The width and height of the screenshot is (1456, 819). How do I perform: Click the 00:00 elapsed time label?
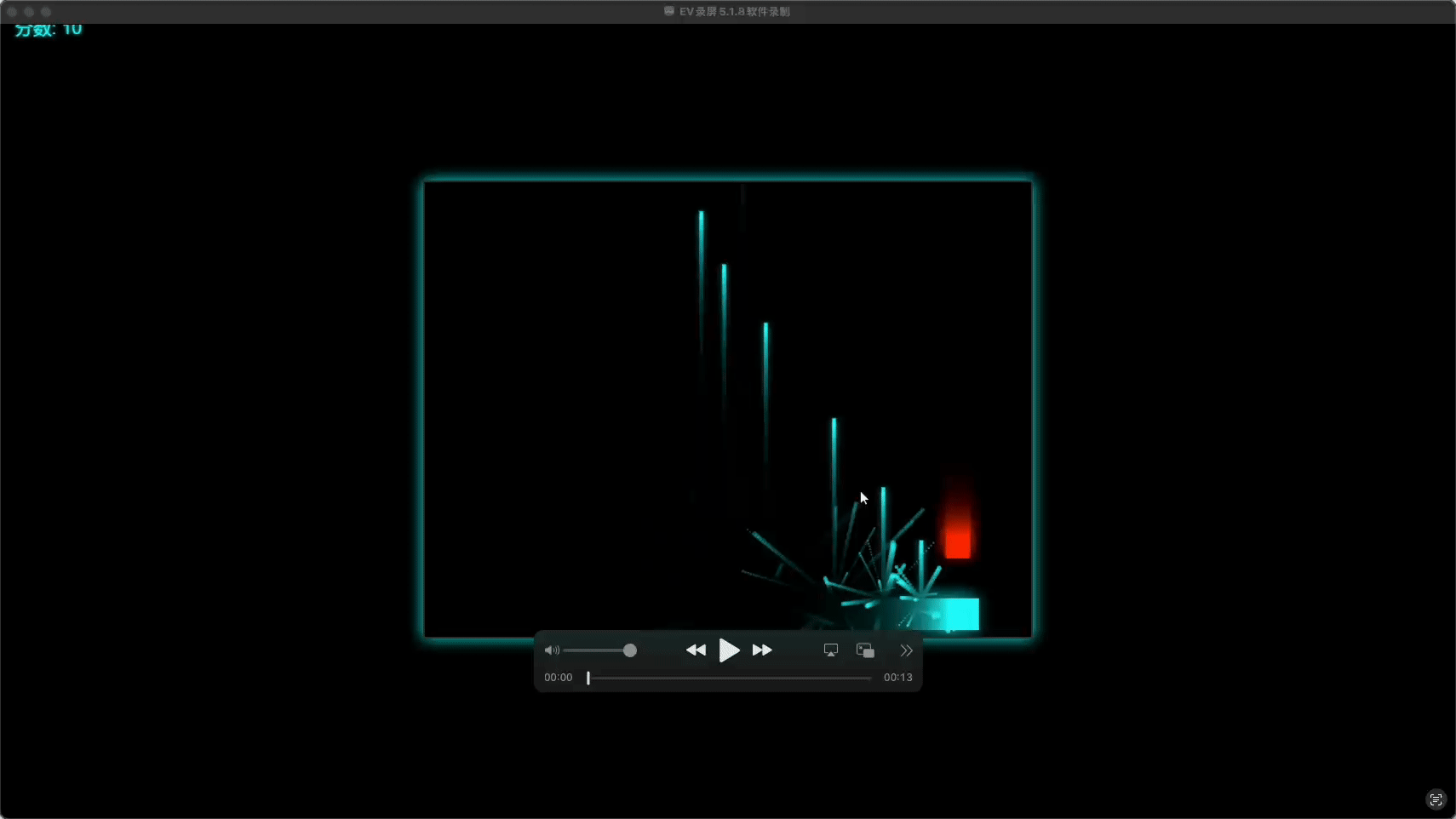tap(559, 678)
